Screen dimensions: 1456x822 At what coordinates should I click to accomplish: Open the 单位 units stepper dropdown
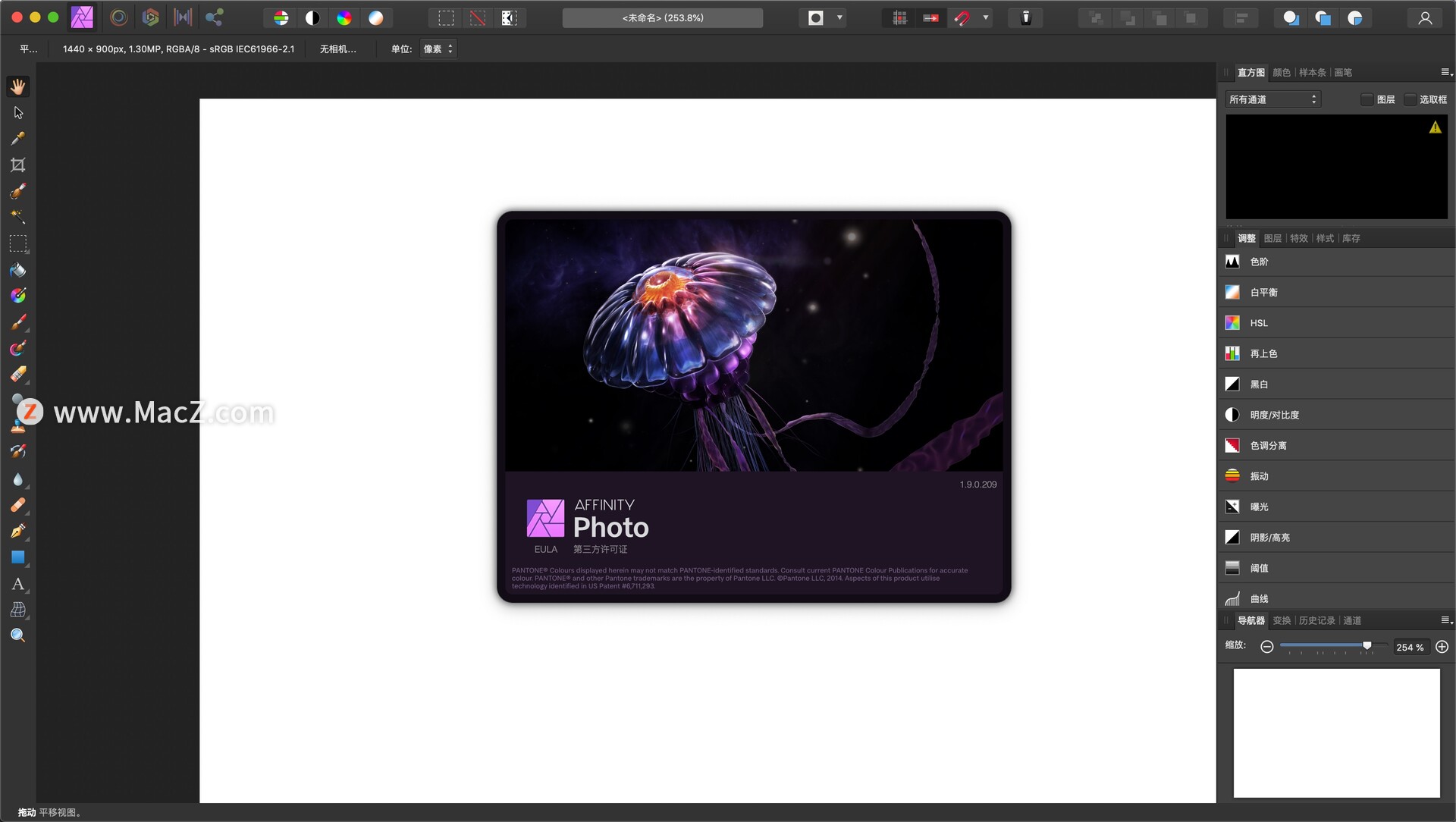(x=450, y=49)
